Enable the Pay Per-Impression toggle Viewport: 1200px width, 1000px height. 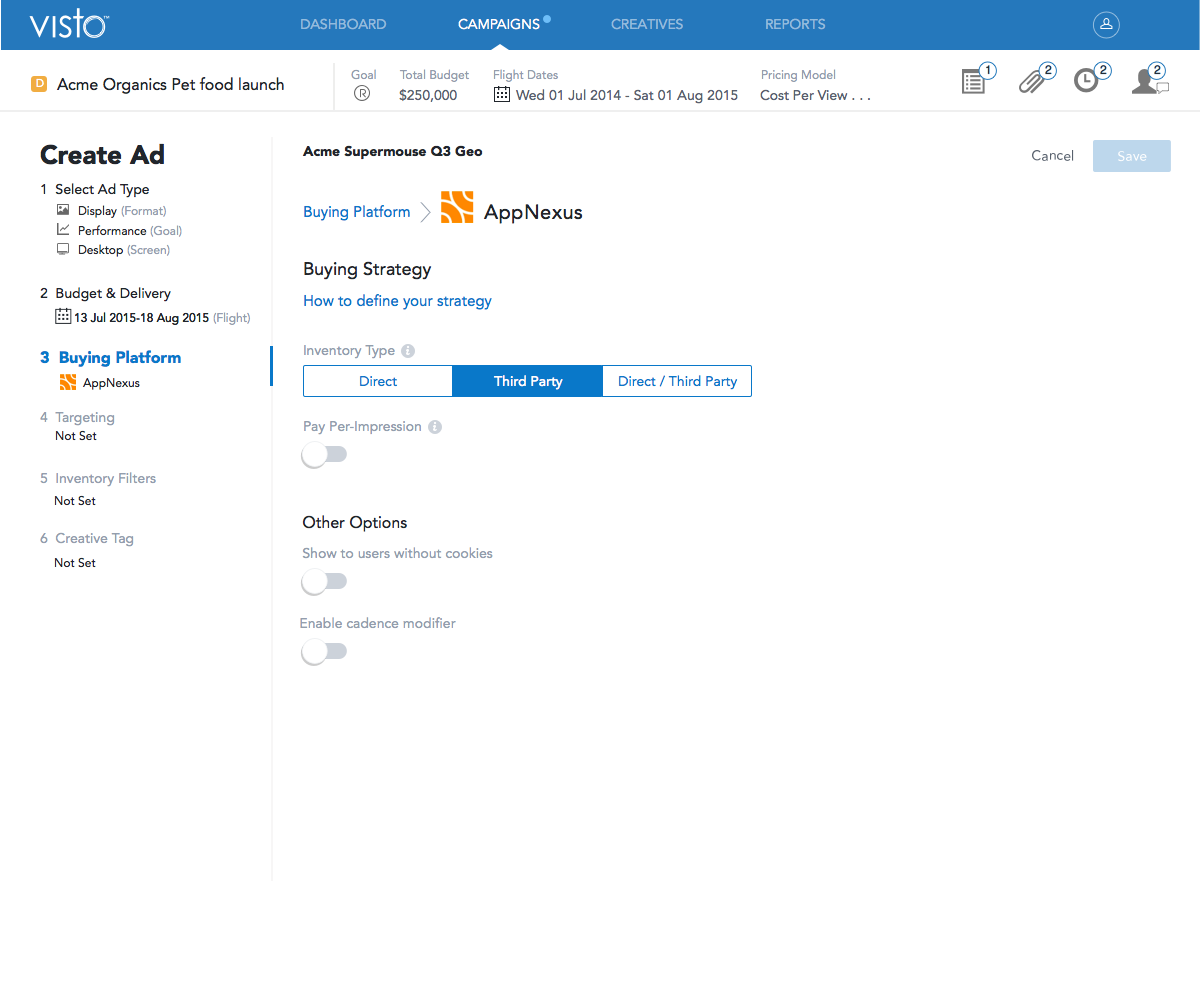[324, 455]
